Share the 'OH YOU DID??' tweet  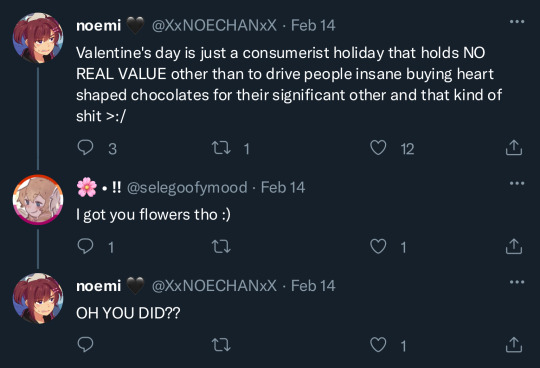click(x=514, y=345)
